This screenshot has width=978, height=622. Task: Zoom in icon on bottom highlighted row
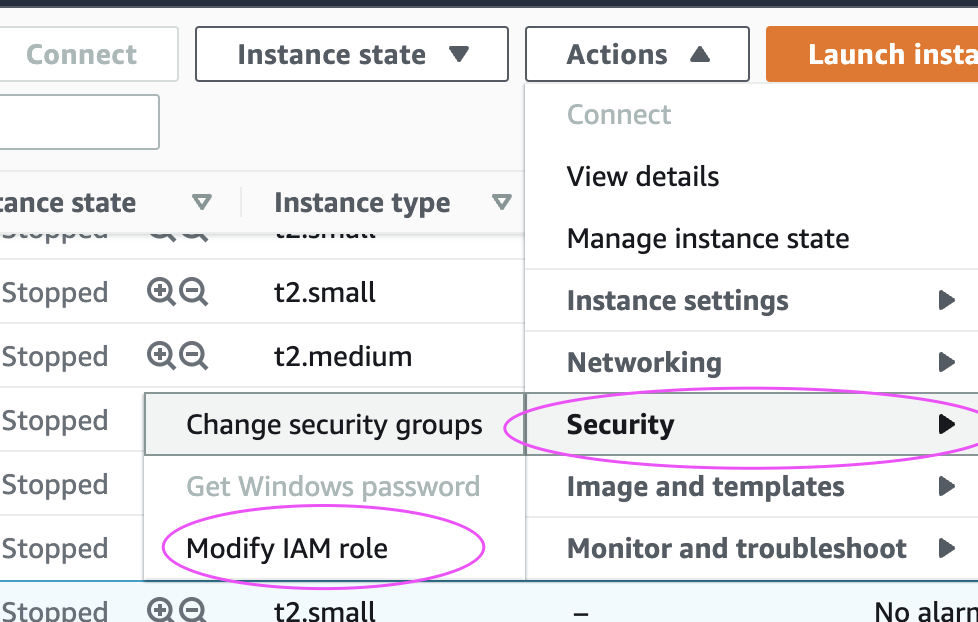[160, 609]
